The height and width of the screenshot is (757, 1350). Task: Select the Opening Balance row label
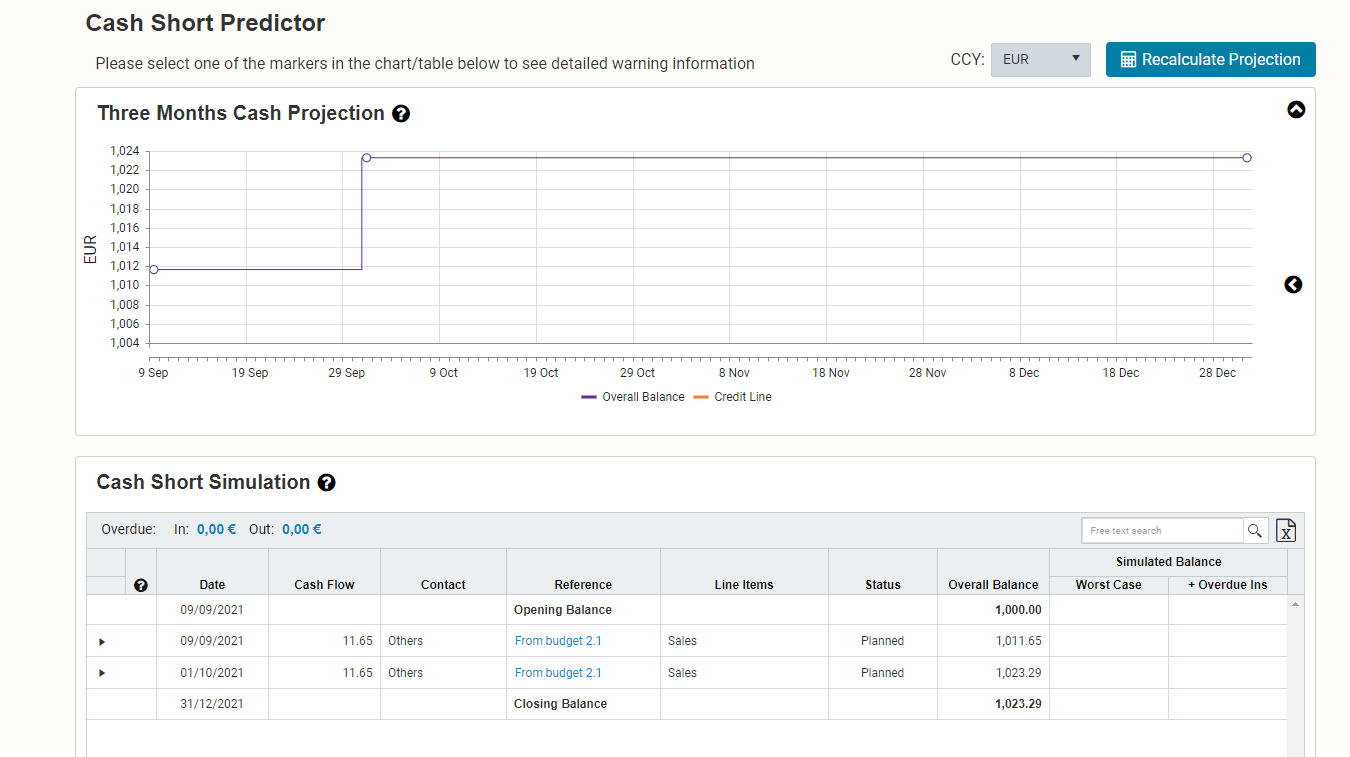[x=563, y=610]
